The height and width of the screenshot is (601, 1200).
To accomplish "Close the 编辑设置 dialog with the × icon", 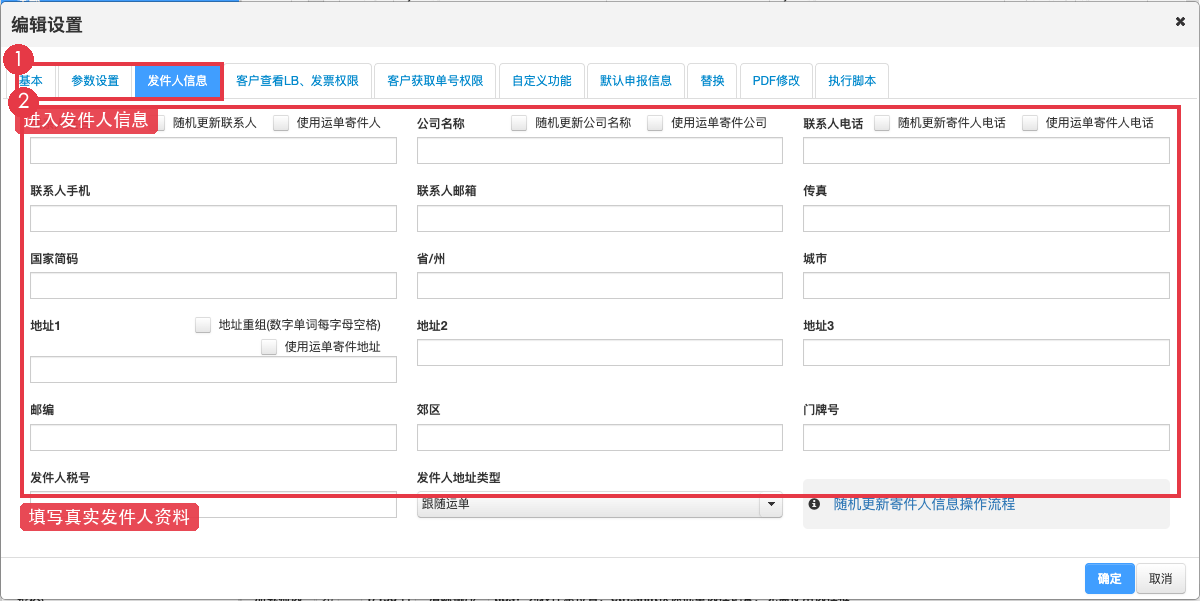I will [x=1180, y=21].
